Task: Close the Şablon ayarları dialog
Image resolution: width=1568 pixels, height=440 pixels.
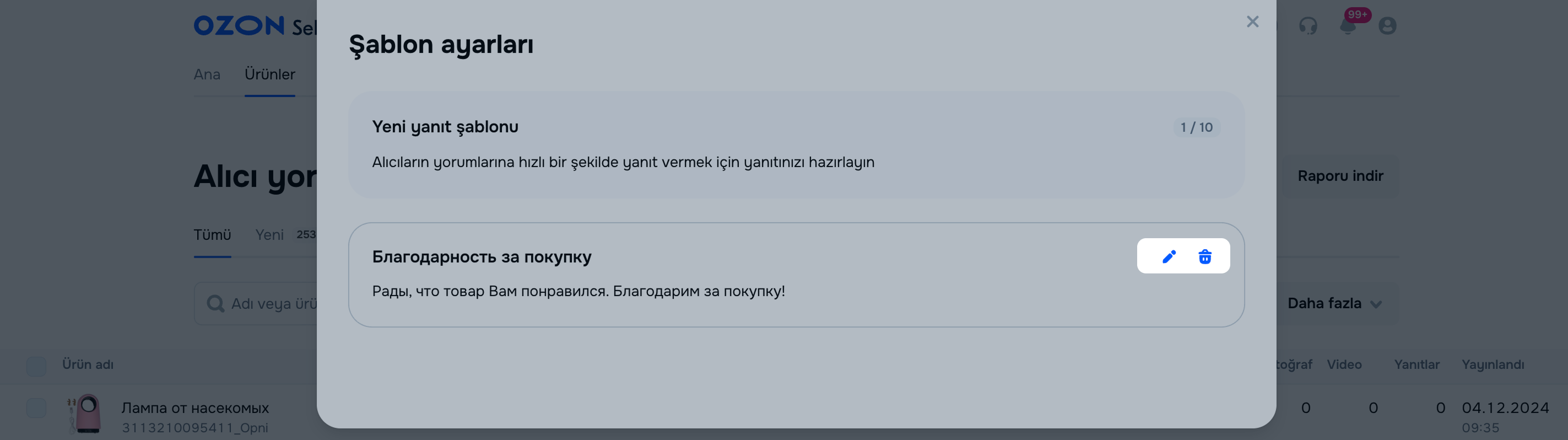Action: [1252, 22]
